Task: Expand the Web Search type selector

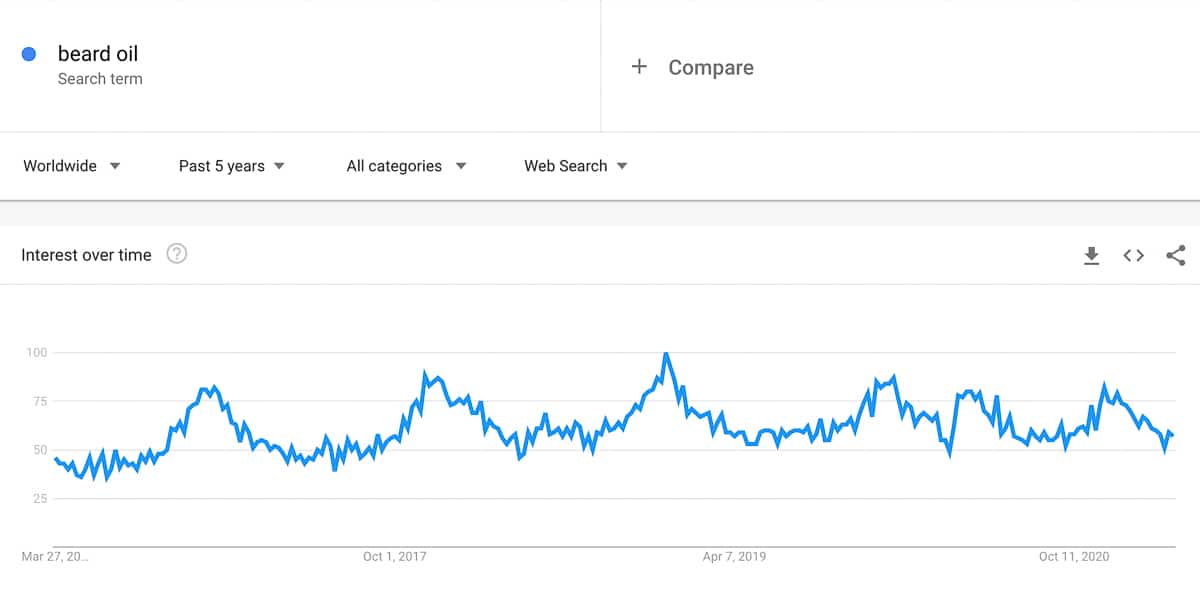Action: pos(566,166)
